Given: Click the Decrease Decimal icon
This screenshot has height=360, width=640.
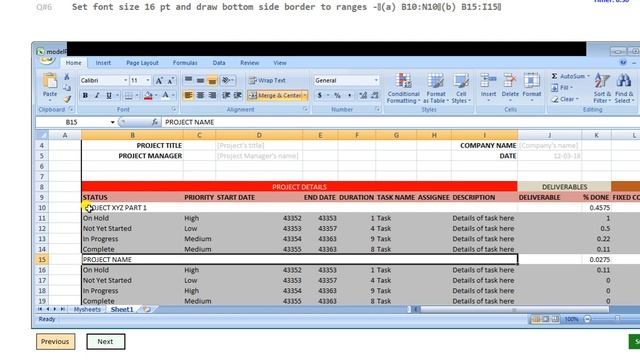Looking at the screenshot, I should coord(374,96).
